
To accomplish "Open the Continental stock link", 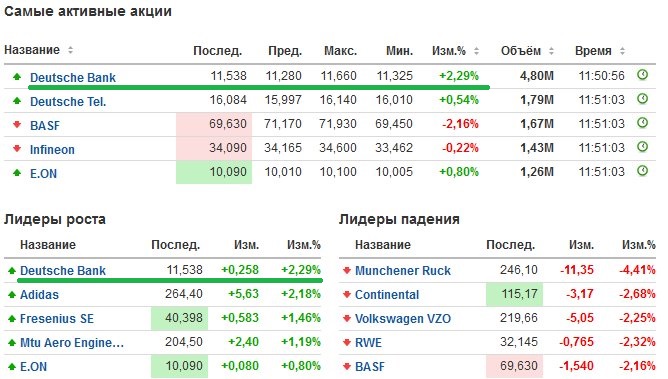I will (387, 295).
